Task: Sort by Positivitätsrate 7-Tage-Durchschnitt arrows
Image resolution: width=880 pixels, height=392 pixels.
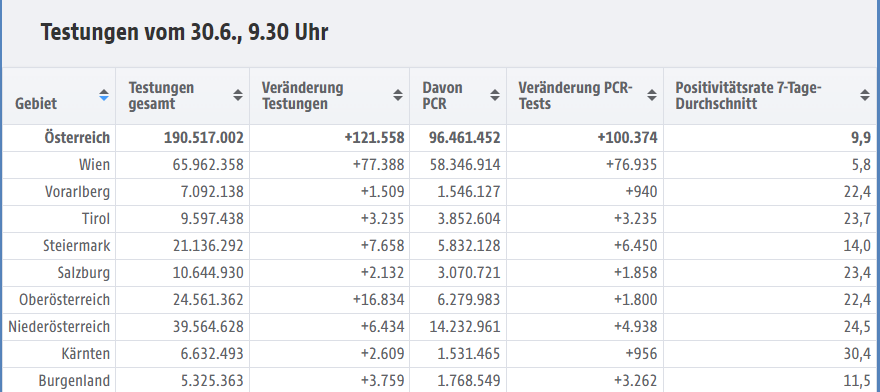Action: click(x=865, y=95)
